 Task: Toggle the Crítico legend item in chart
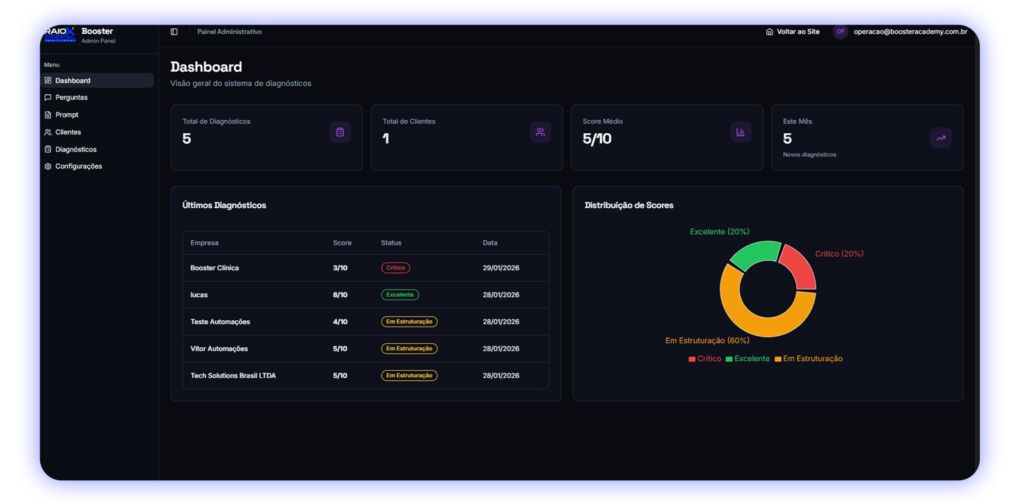click(x=704, y=358)
